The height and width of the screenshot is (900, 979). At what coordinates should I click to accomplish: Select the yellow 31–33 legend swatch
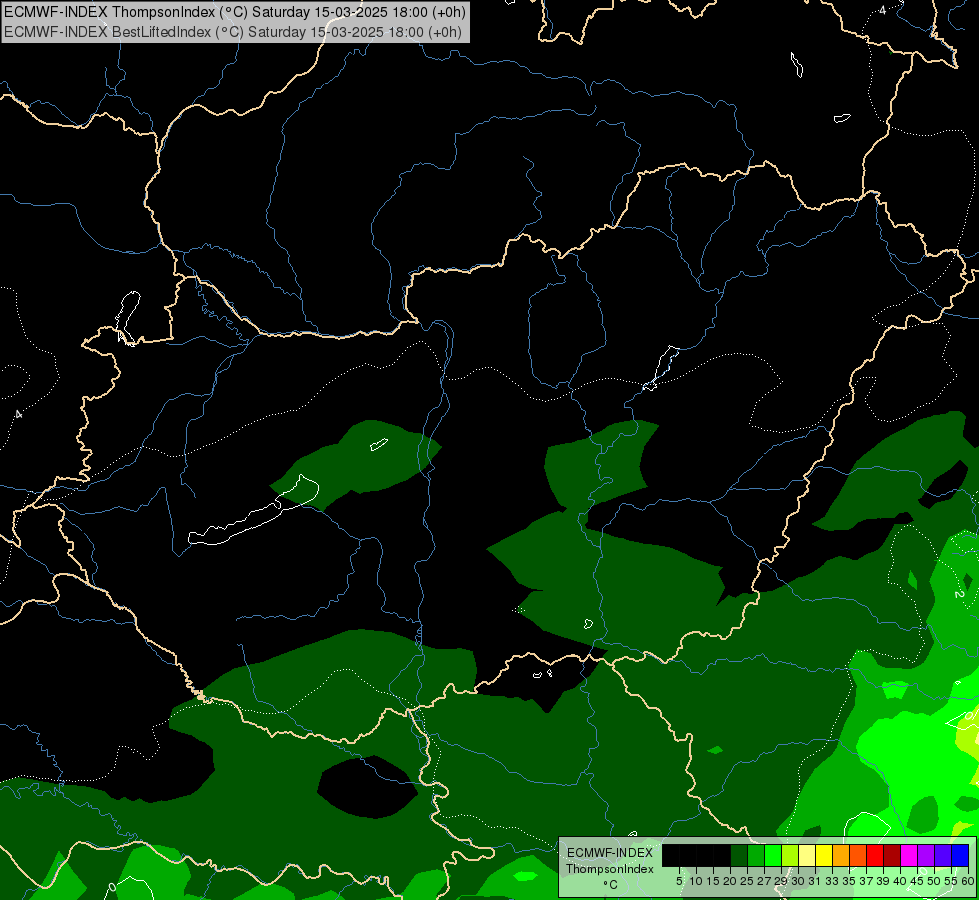coord(824,855)
